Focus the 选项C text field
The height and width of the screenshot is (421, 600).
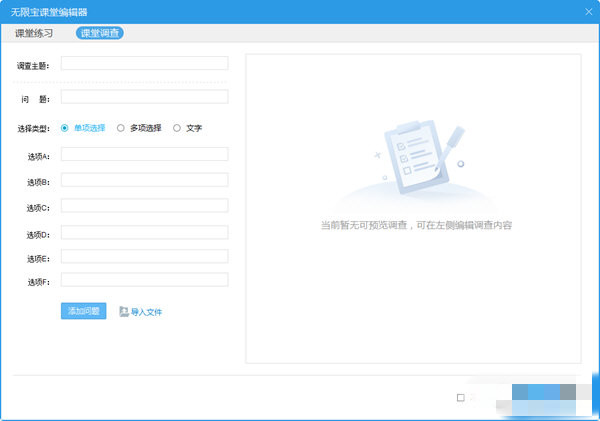coord(145,206)
